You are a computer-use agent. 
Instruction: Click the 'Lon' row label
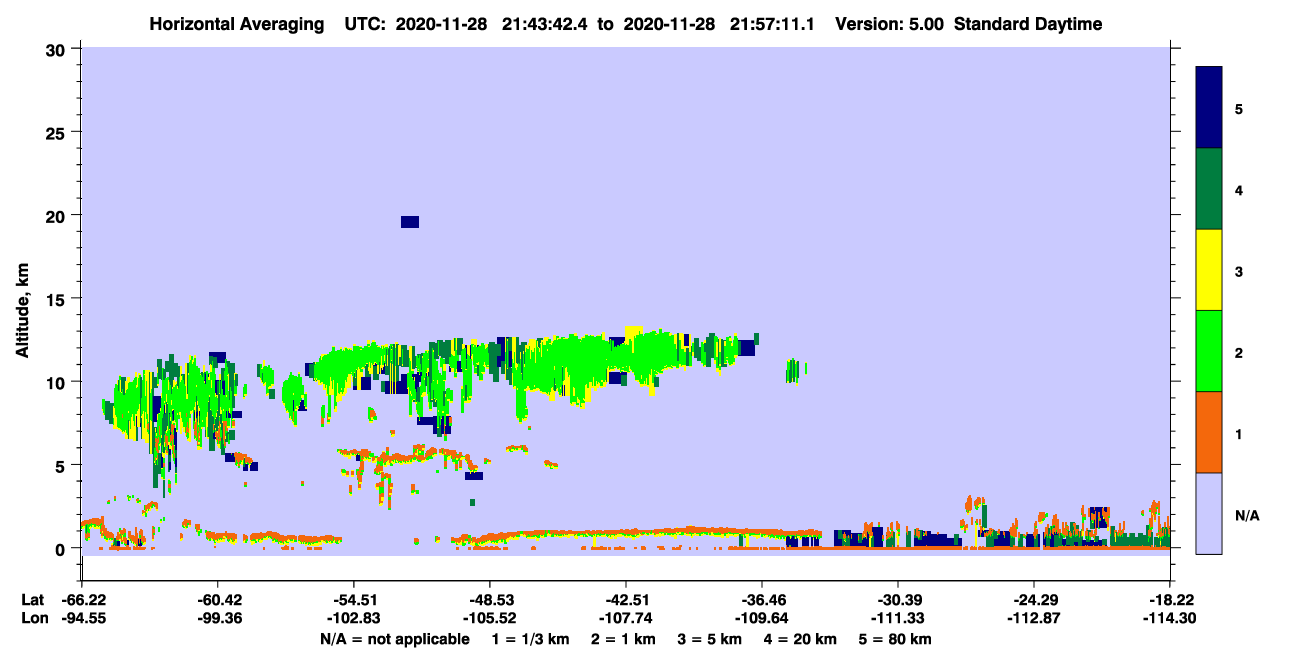click(x=33, y=618)
